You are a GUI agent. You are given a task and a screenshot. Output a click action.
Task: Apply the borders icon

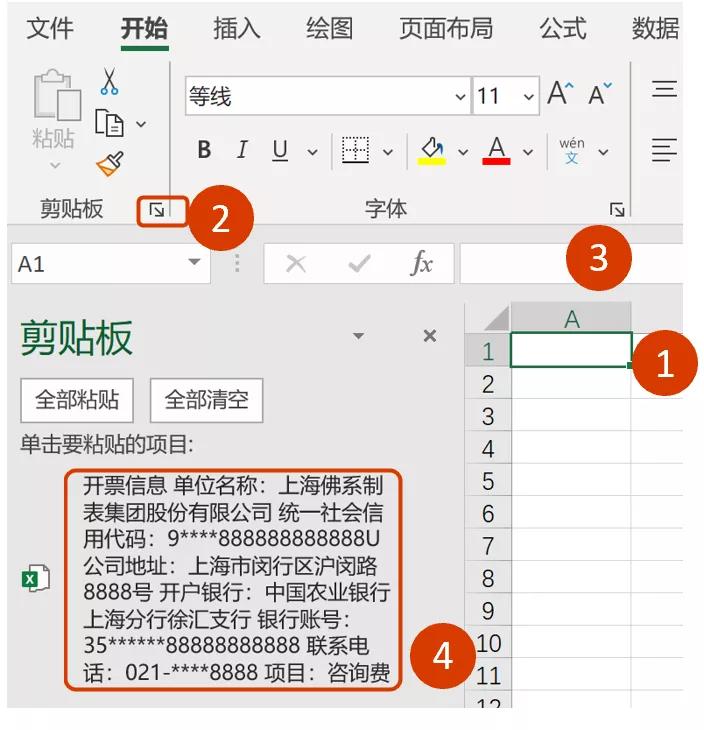(355, 150)
